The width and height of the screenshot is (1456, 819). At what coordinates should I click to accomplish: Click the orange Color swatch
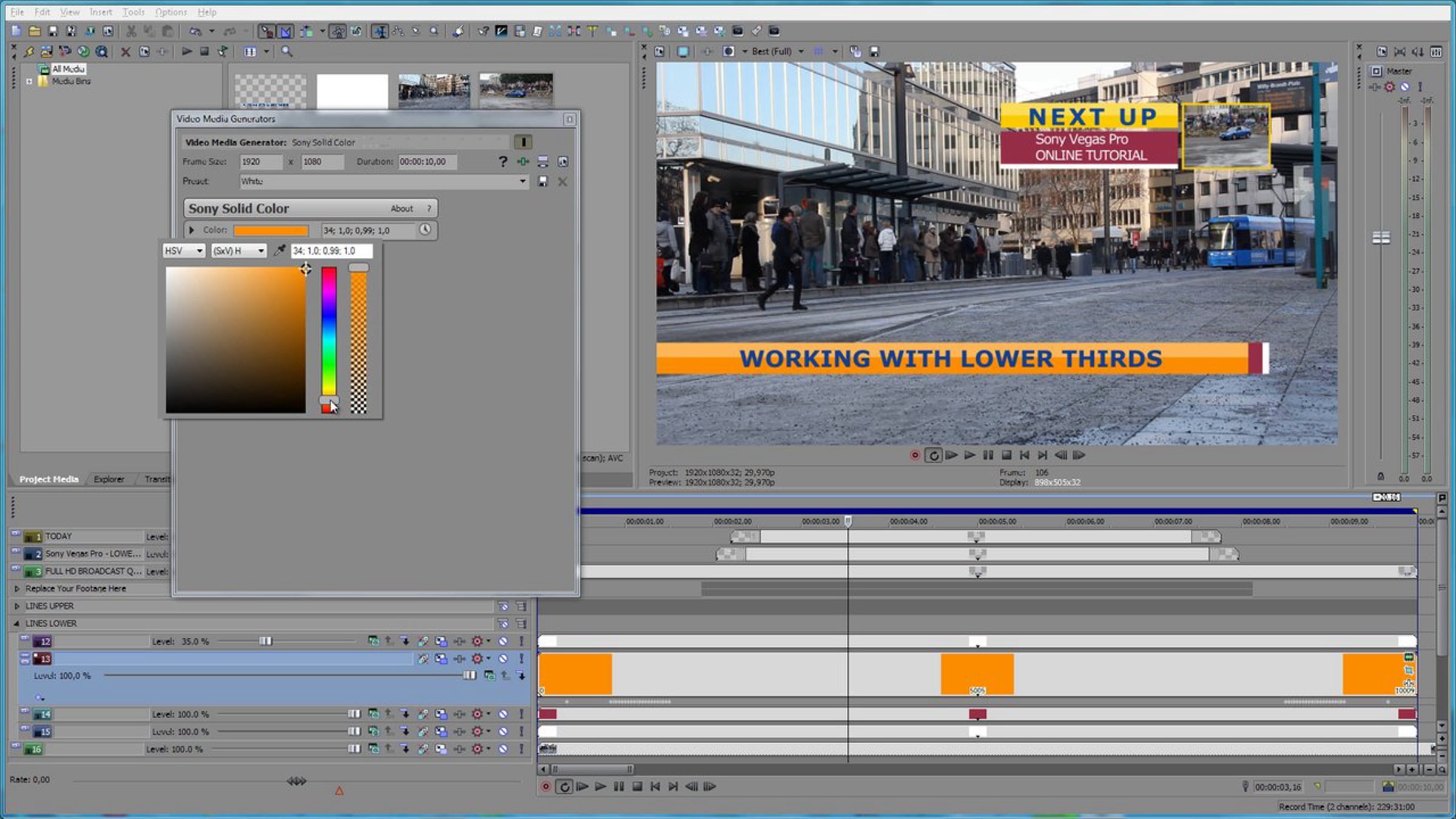pyautogui.click(x=271, y=231)
